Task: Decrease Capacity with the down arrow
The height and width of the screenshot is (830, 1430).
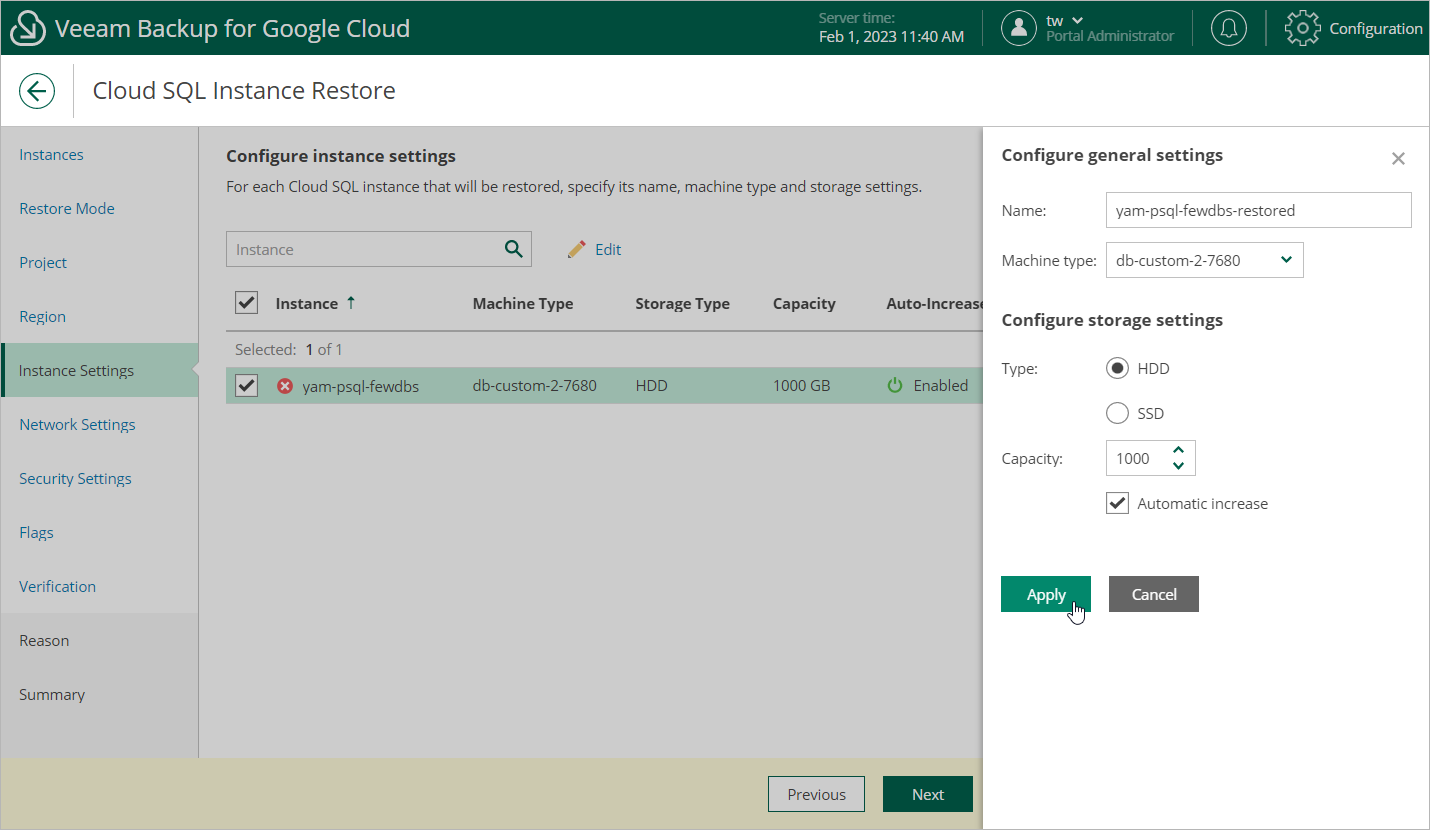Action: tap(1178, 465)
